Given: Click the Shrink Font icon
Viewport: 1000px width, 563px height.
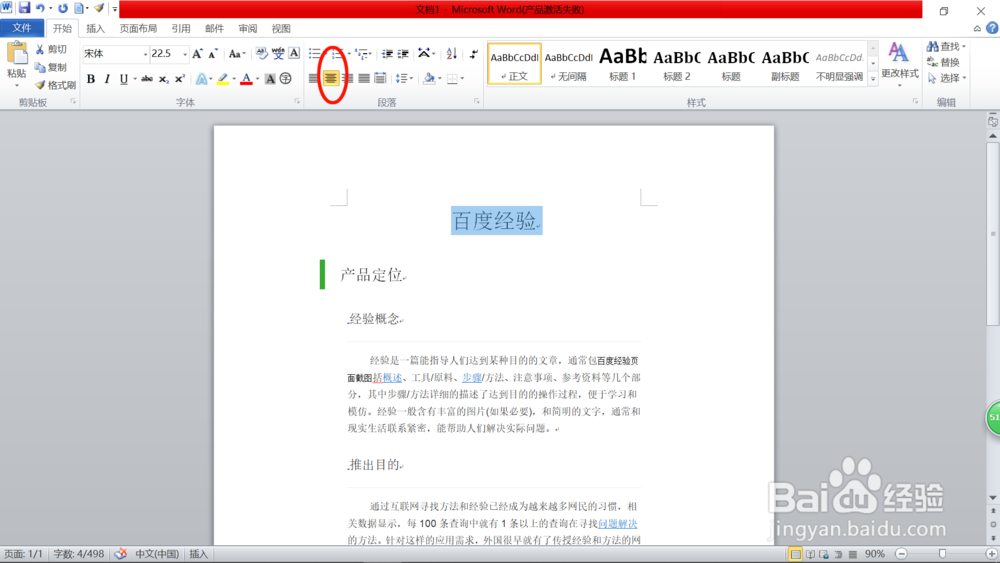Looking at the screenshot, I should tap(213, 54).
